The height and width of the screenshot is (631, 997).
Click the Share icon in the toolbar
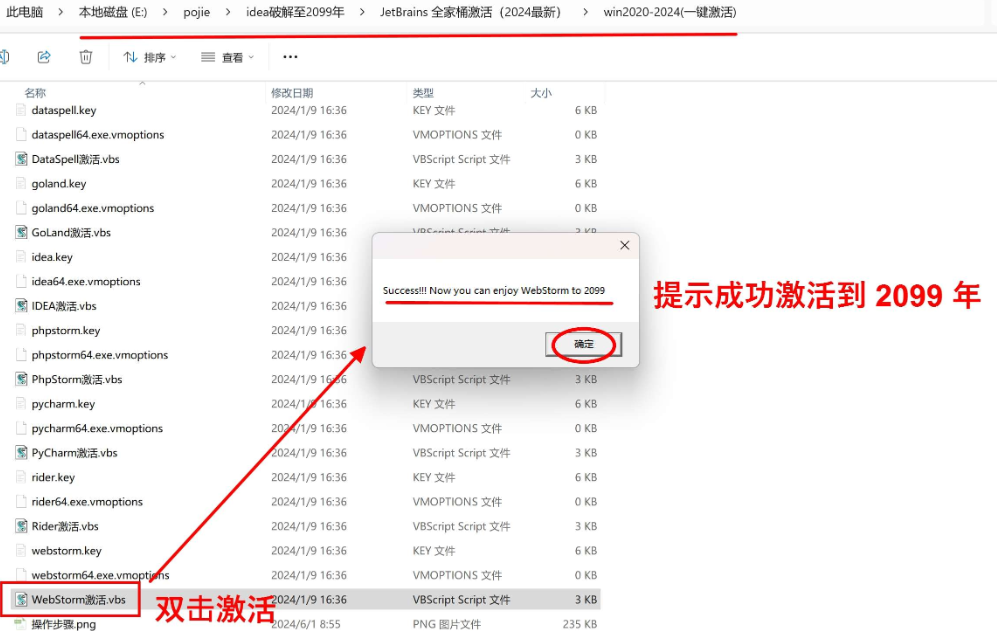click(44, 57)
